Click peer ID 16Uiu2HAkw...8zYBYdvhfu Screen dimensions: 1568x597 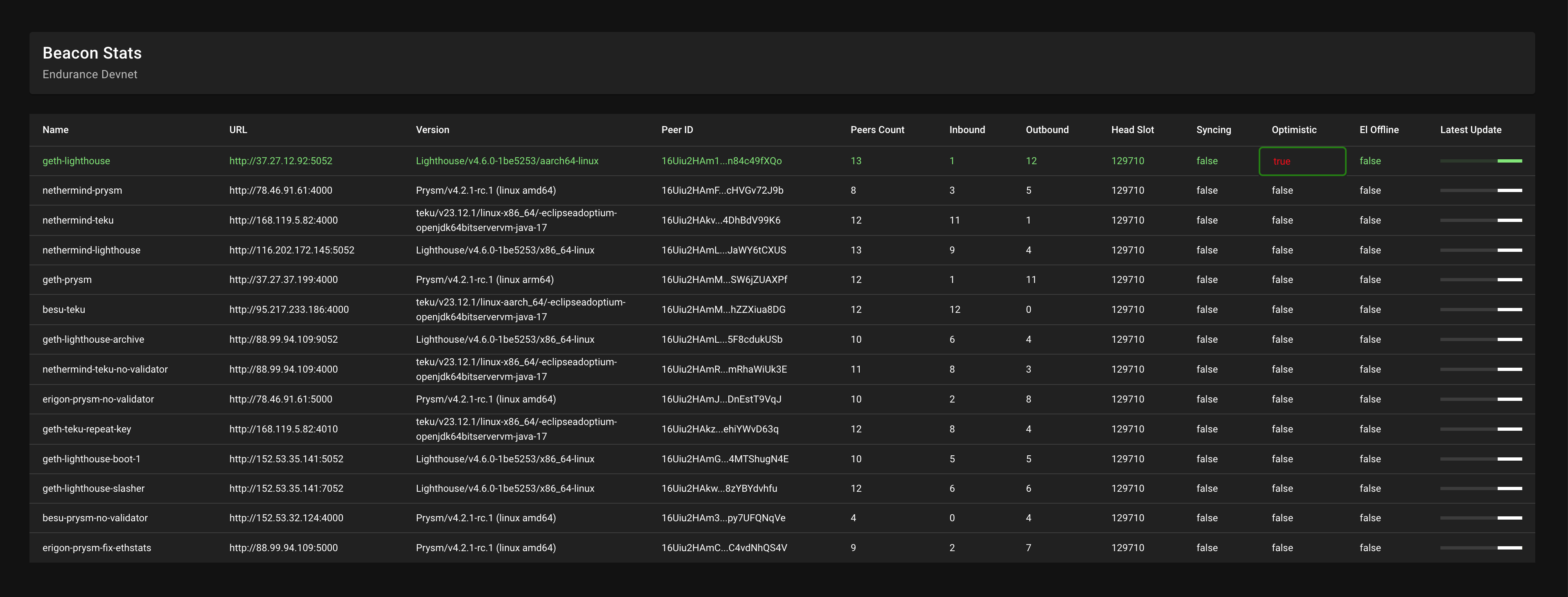(x=719, y=488)
